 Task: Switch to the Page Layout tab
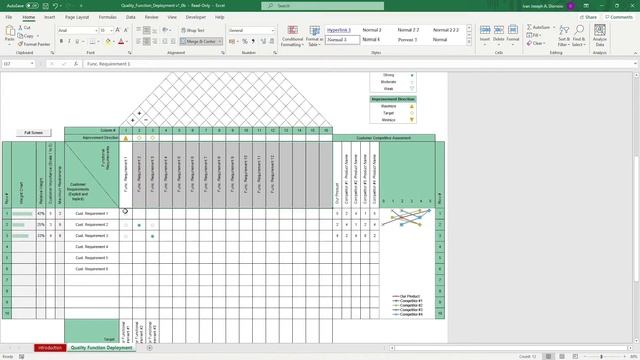point(77,17)
